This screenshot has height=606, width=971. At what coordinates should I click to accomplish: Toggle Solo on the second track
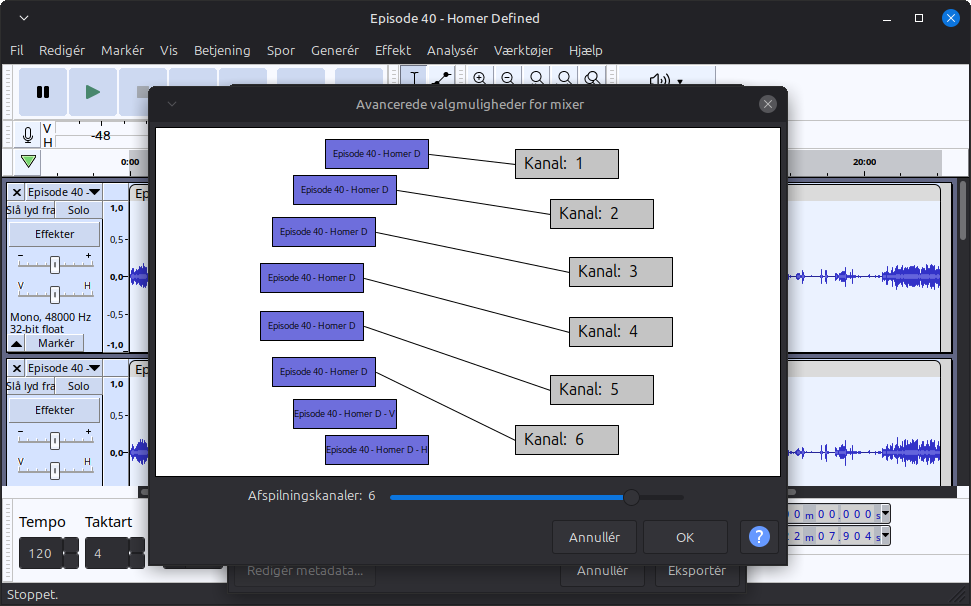point(78,386)
